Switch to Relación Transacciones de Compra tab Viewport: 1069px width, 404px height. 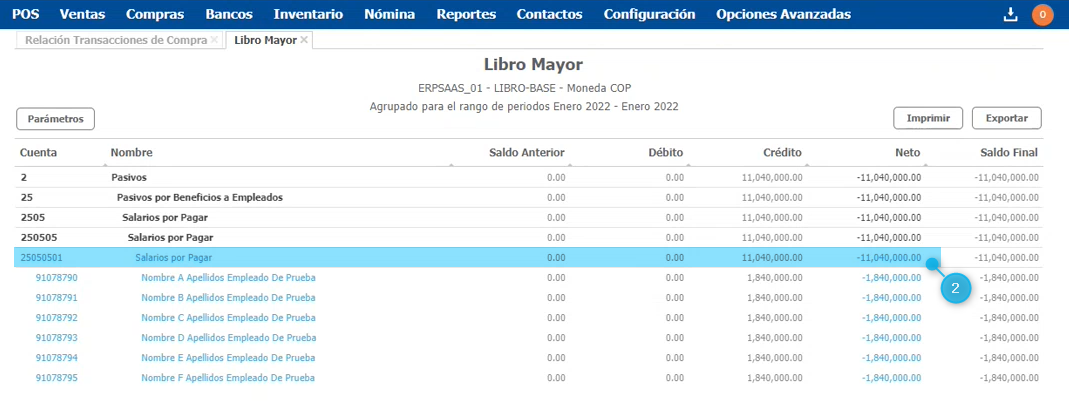[116, 40]
